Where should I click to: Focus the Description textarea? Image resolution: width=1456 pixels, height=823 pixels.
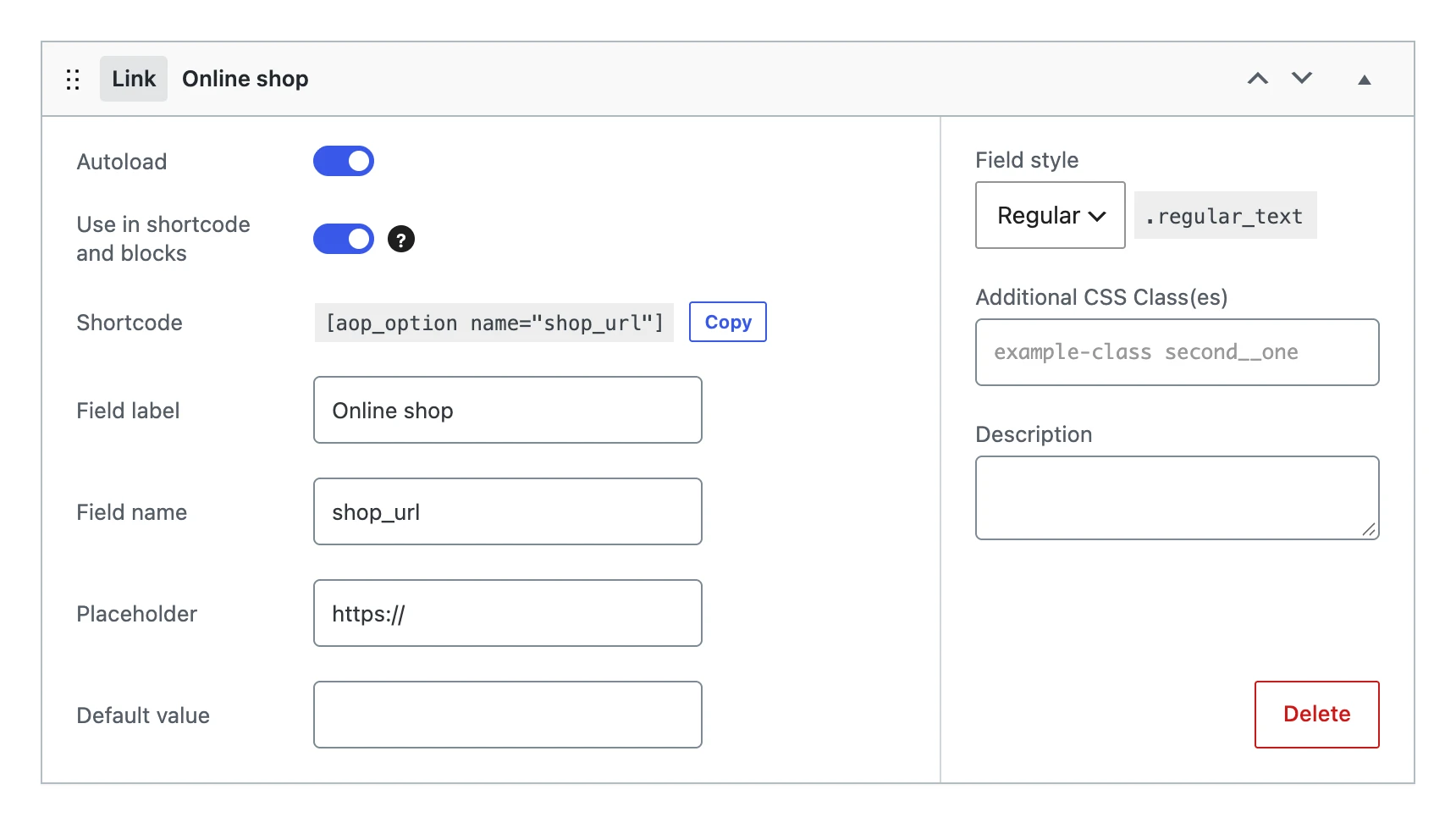[x=1177, y=498]
